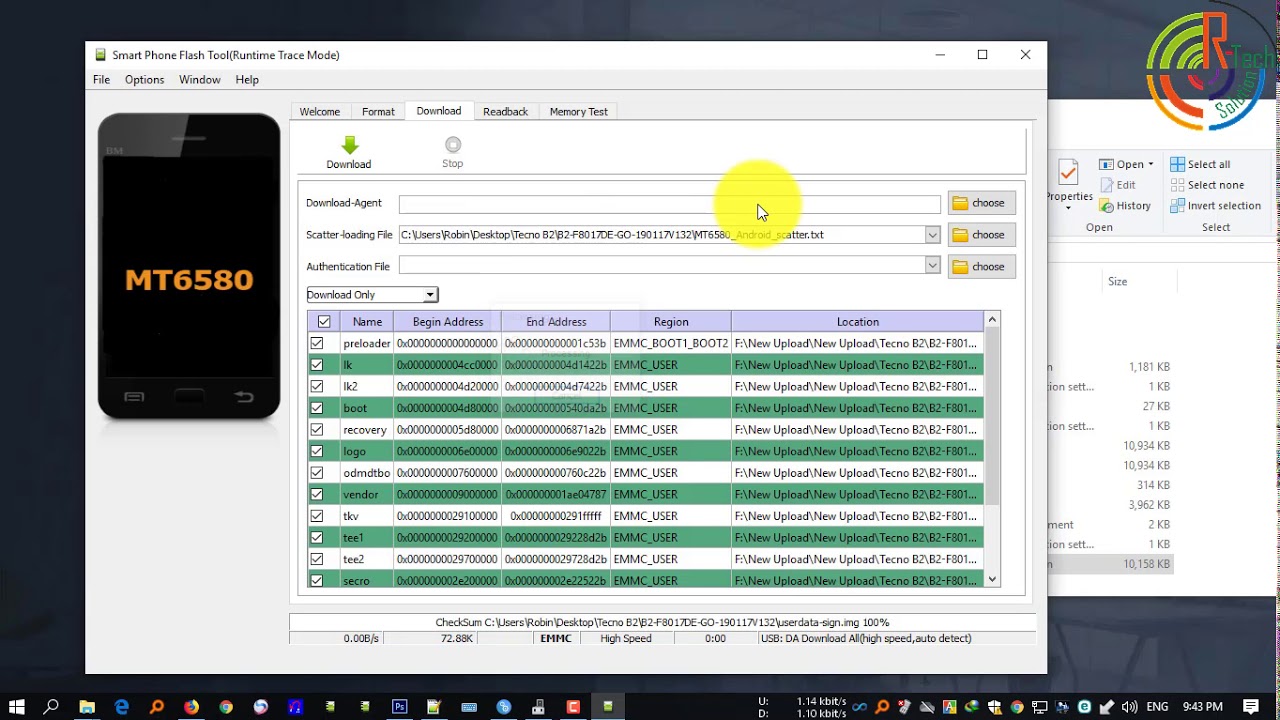Start flashing with the green Download arrow
This screenshot has height=720, width=1280.
pyautogui.click(x=349, y=152)
